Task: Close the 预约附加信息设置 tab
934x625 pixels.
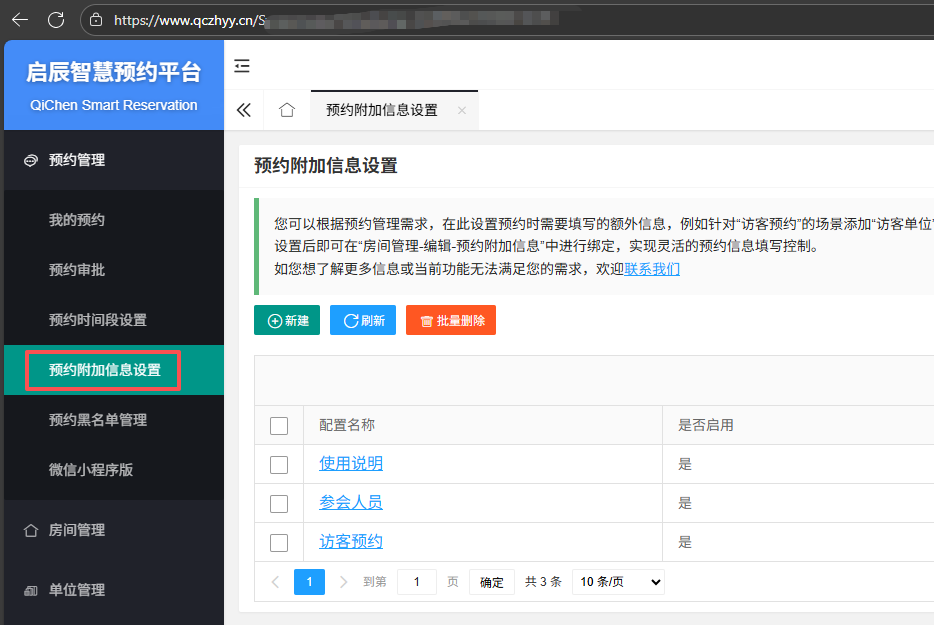Action: coord(461,111)
